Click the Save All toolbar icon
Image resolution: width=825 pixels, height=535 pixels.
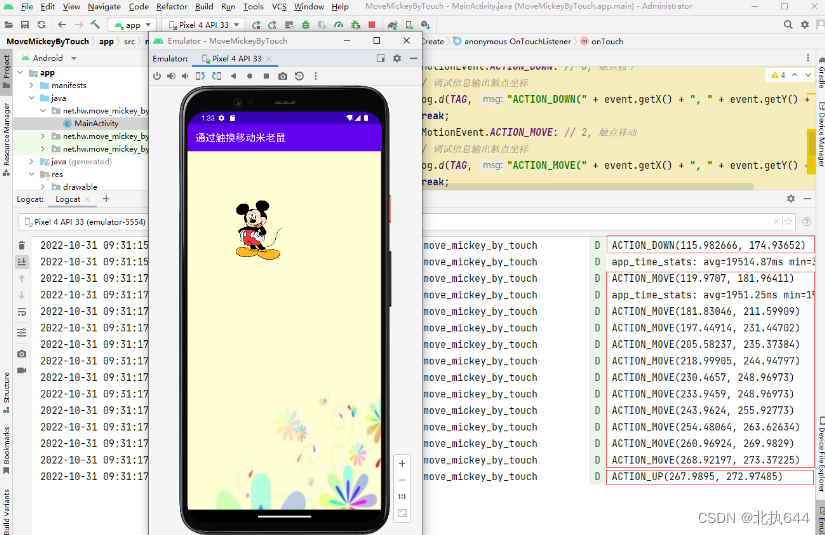pyautogui.click(x=25, y=25)
